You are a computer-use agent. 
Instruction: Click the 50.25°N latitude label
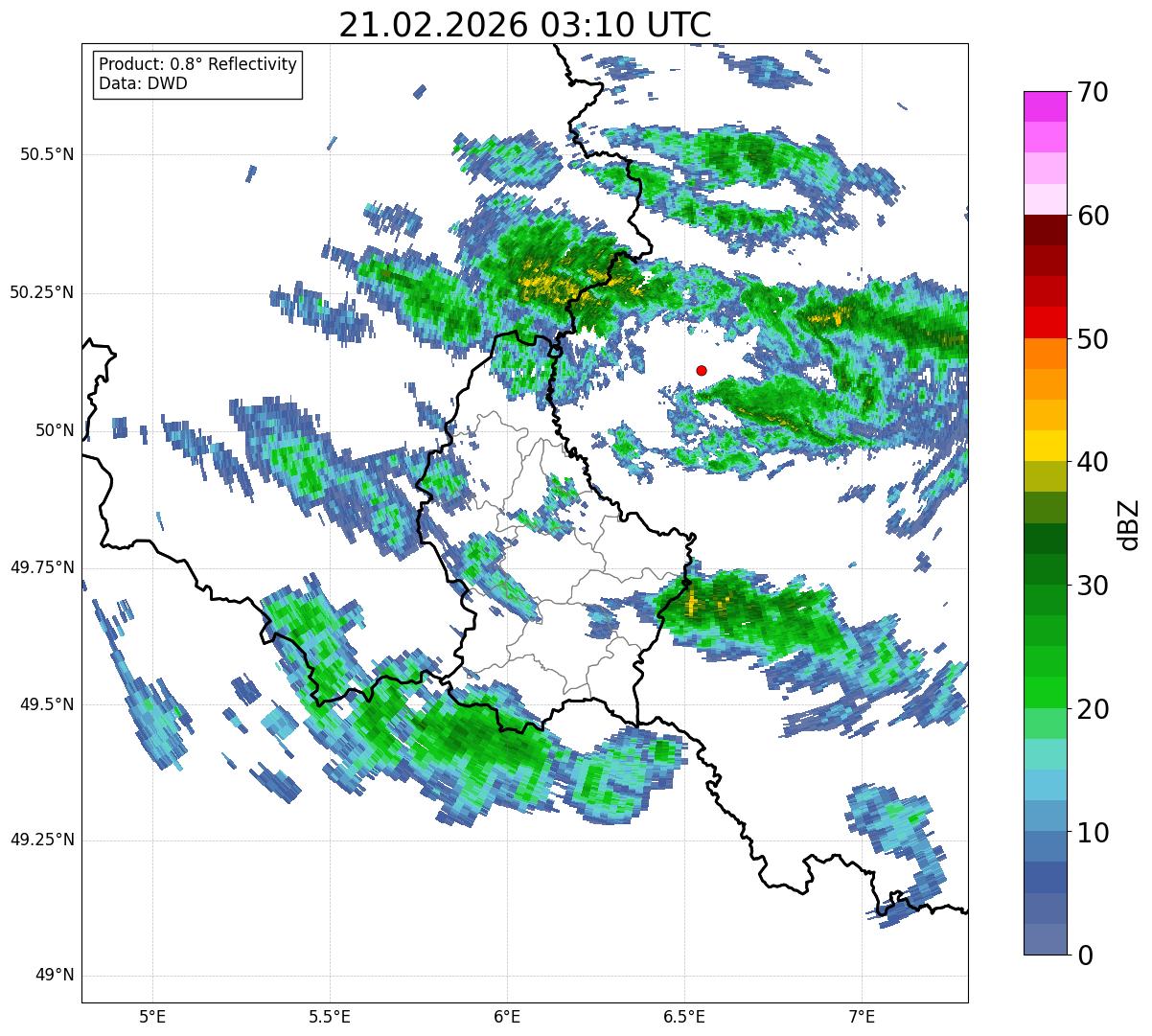42,292
